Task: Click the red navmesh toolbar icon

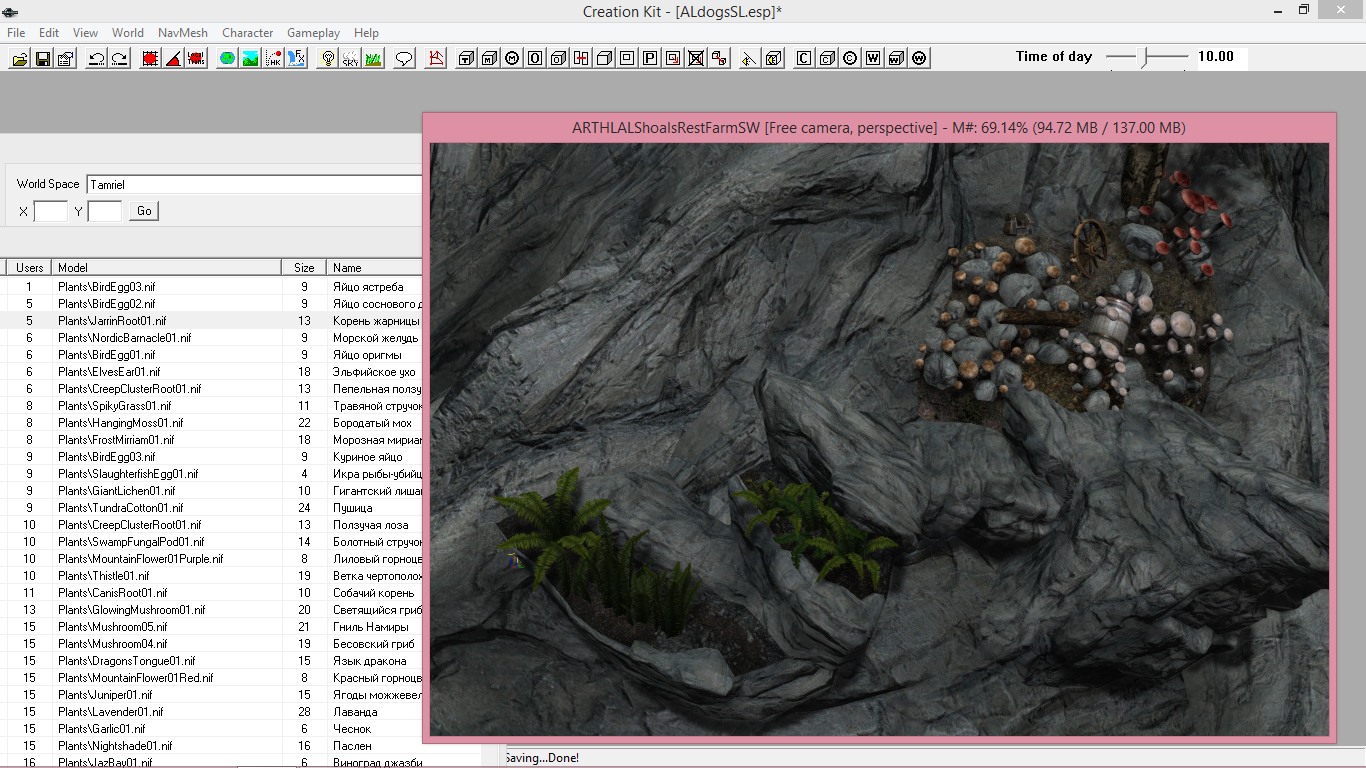Action: pos(436,59)
